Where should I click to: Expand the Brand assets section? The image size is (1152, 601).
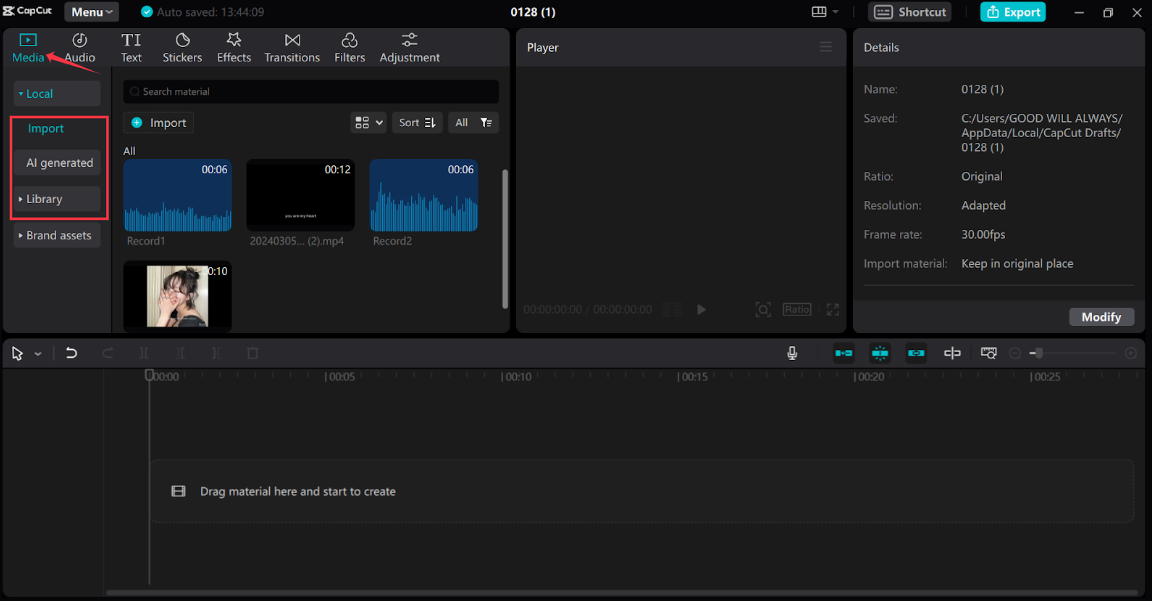coord(57,235)
